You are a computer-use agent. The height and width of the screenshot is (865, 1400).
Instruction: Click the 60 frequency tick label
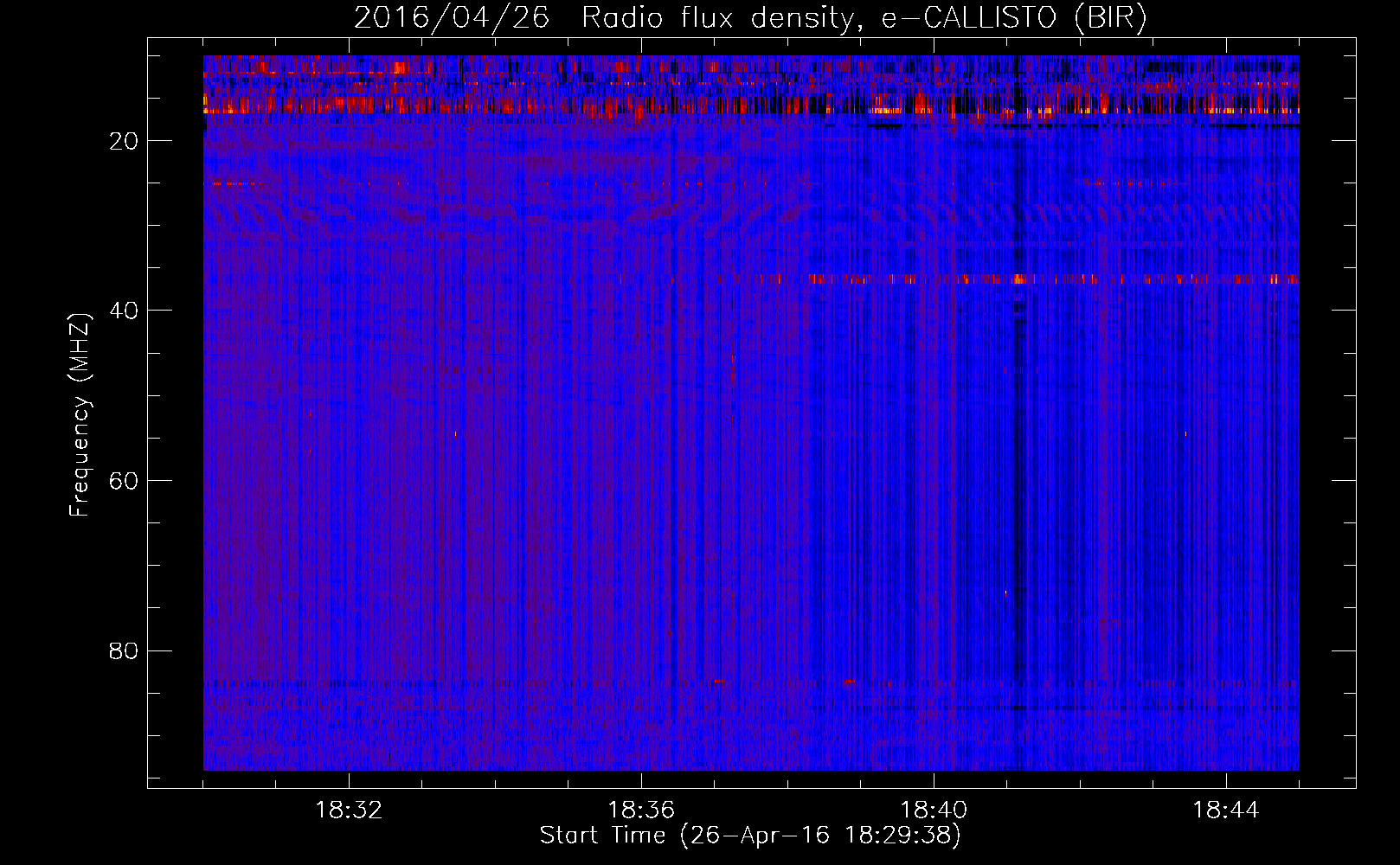[124, 482]
